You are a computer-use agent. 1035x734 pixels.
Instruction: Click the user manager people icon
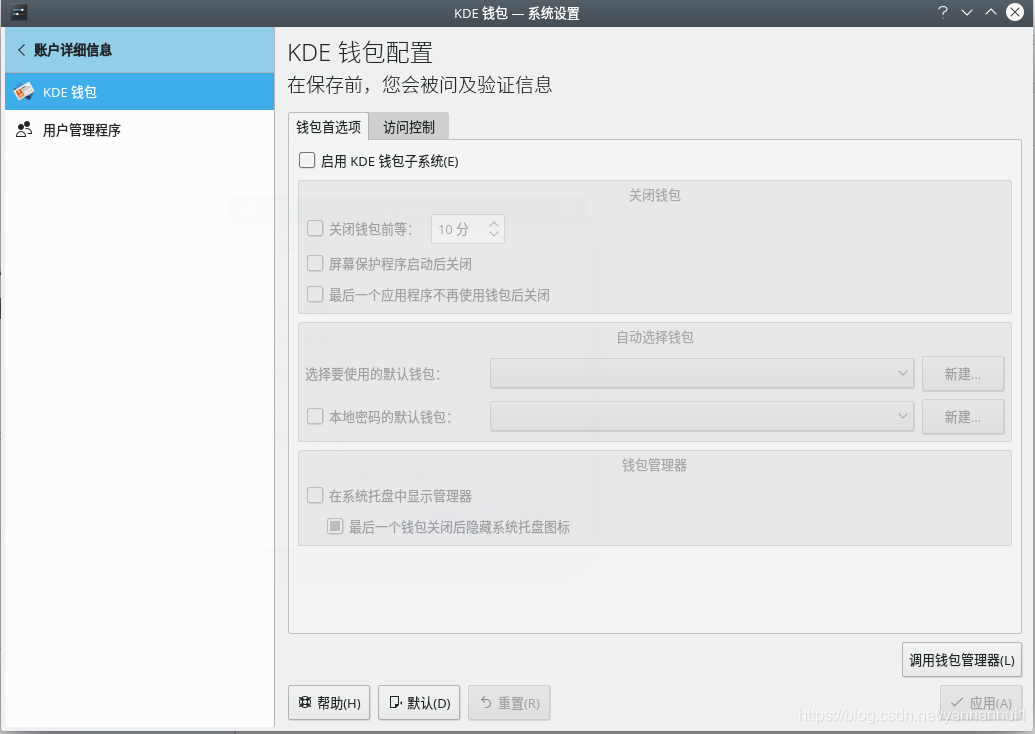tap(24, 129)
